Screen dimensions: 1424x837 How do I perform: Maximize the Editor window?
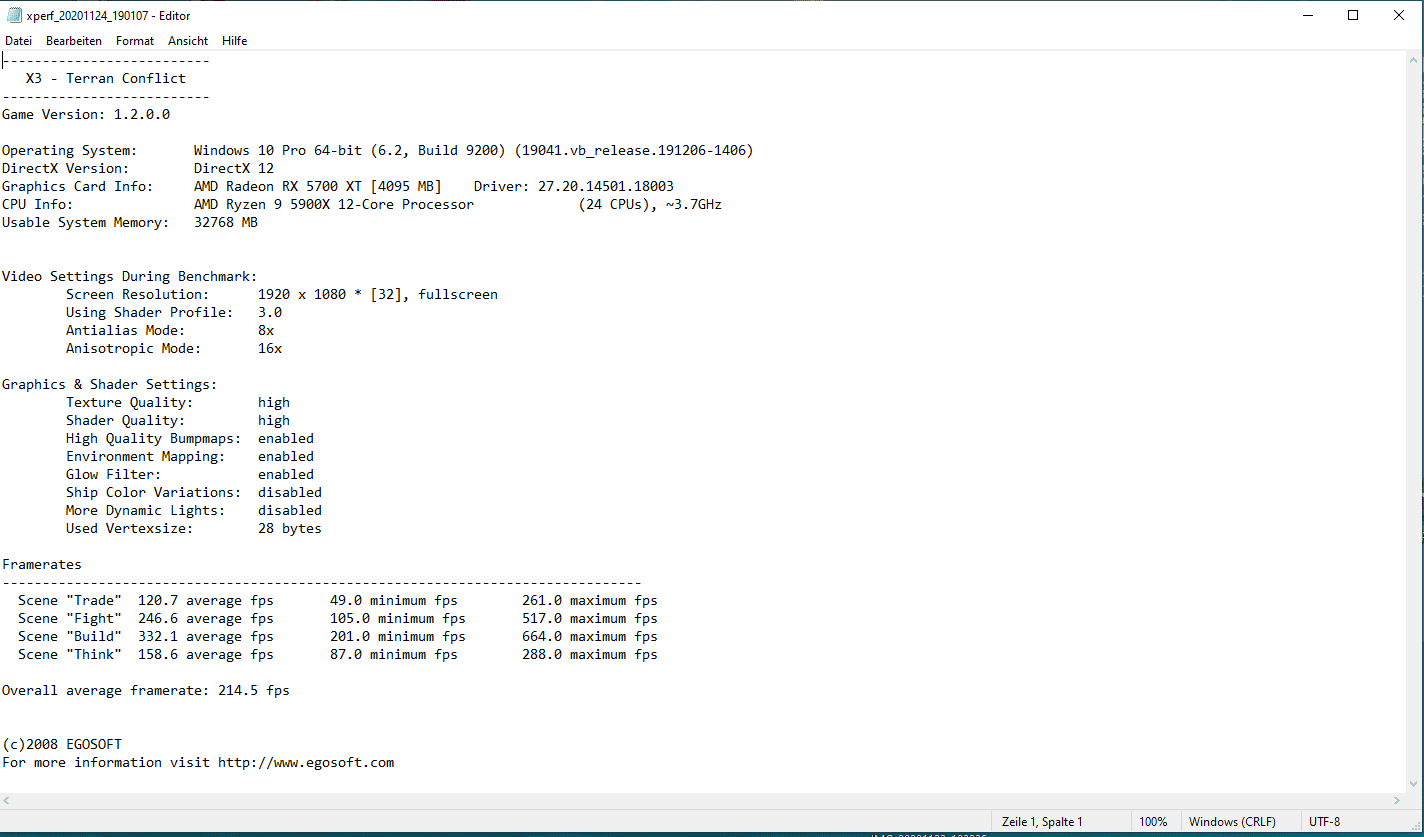(1353, 15)
